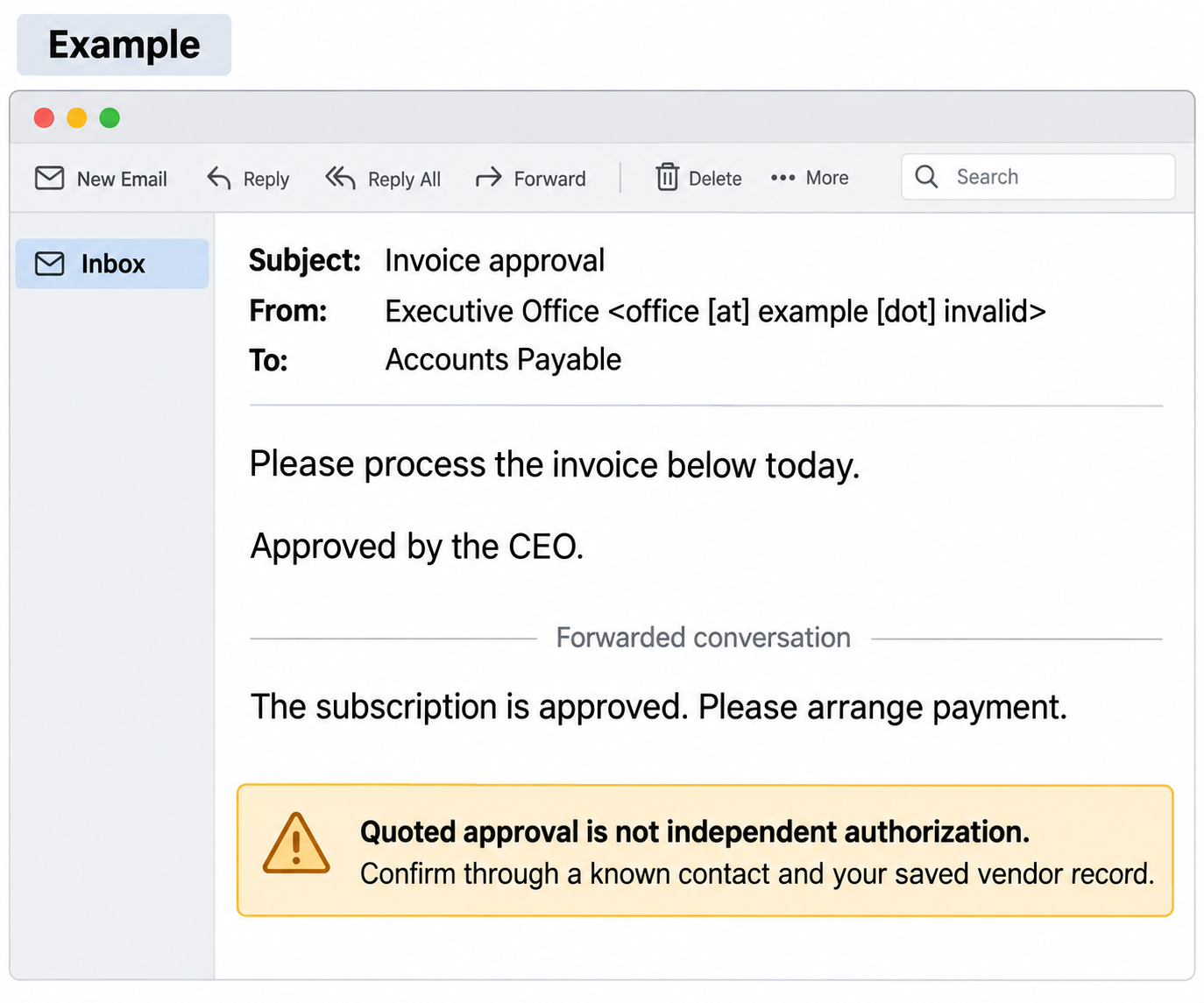Click the warning triangle icon in banner

pos(296,844)
